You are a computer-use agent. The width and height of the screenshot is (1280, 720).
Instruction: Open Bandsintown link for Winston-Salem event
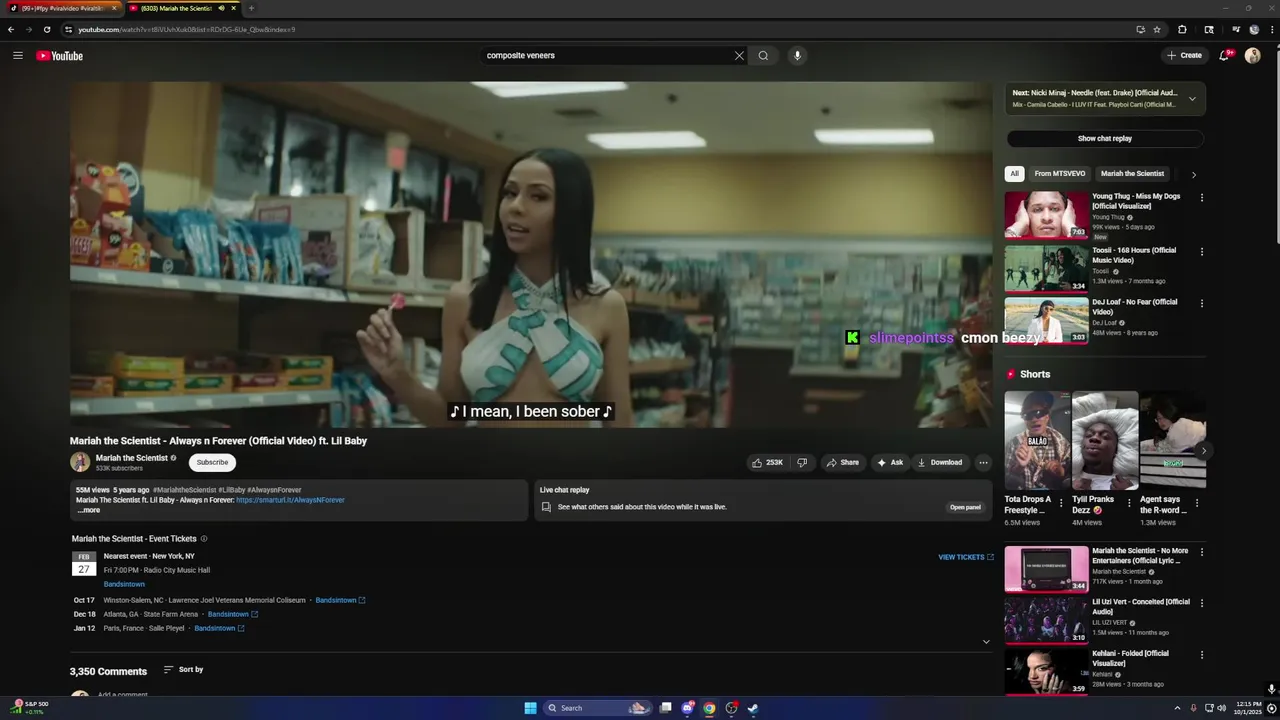pos(340,600)
